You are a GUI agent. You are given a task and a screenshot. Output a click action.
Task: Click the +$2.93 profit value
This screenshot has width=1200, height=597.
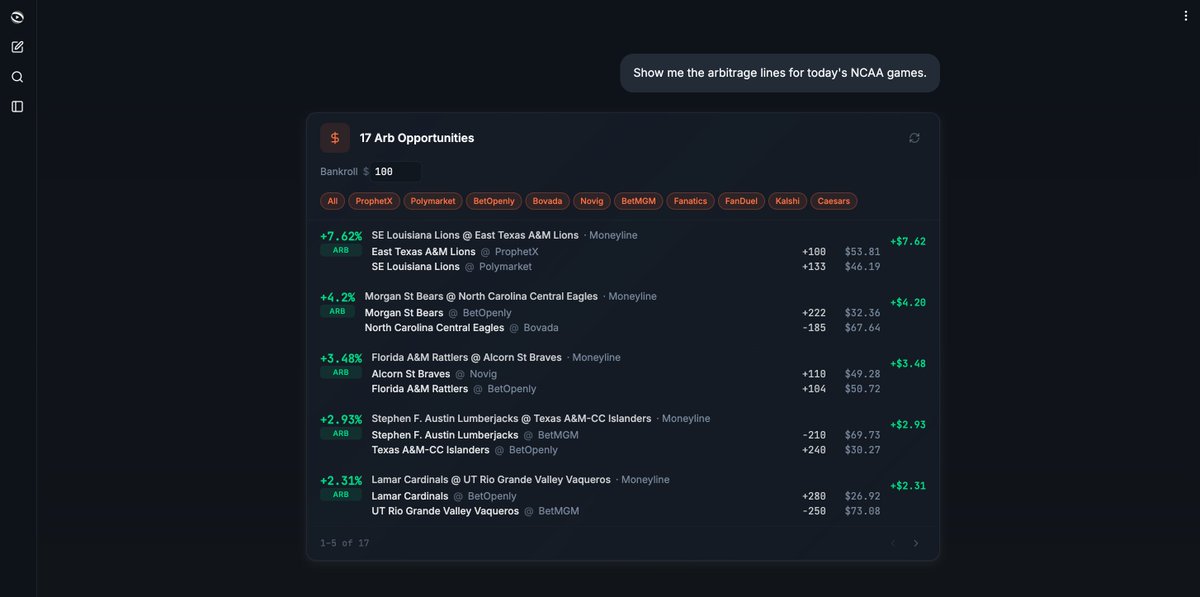pos(908,424)
